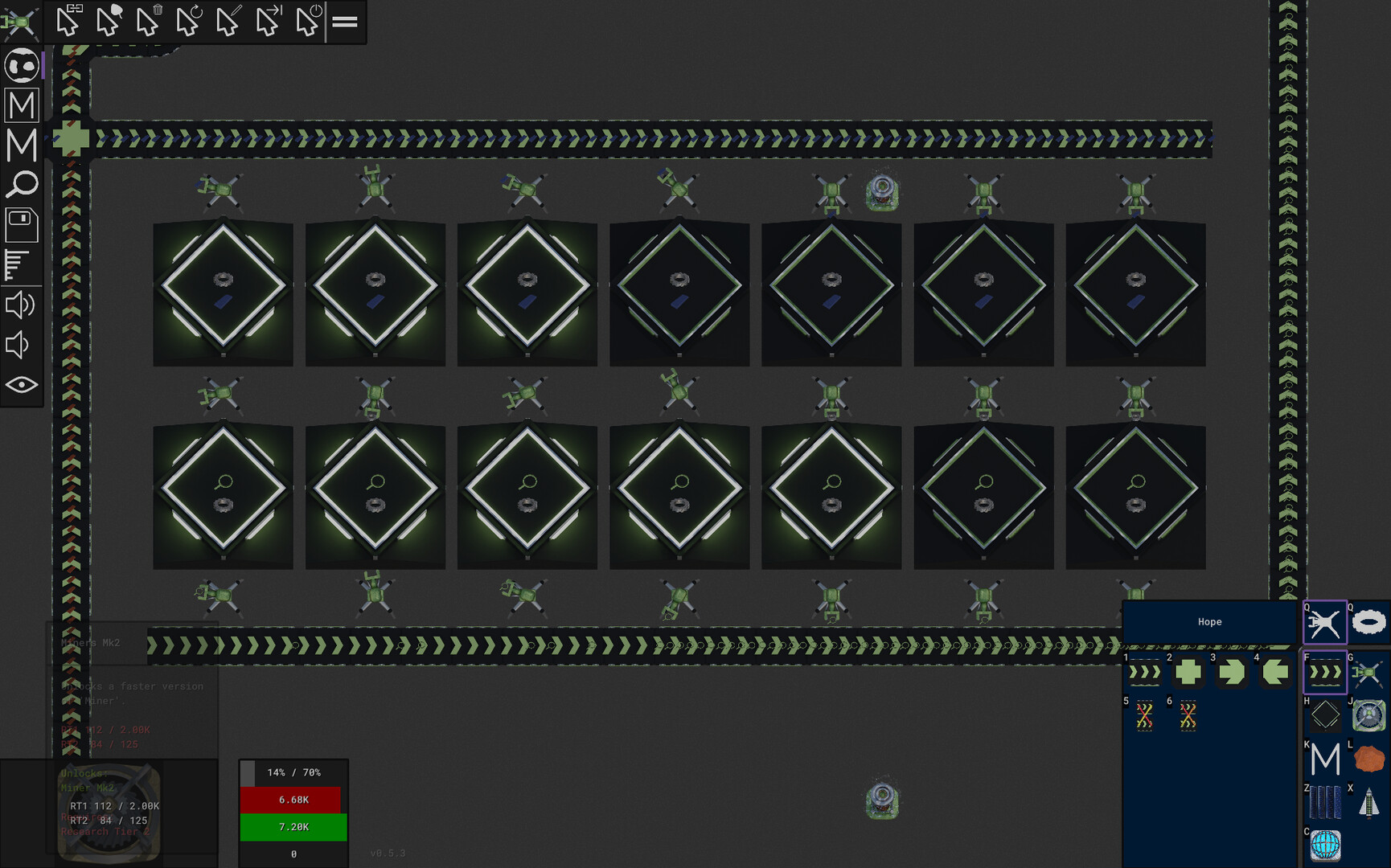This screenshot has width=1391, height=868.
Task: Select the paint bucket cursor tool
Action: [109, 22]
